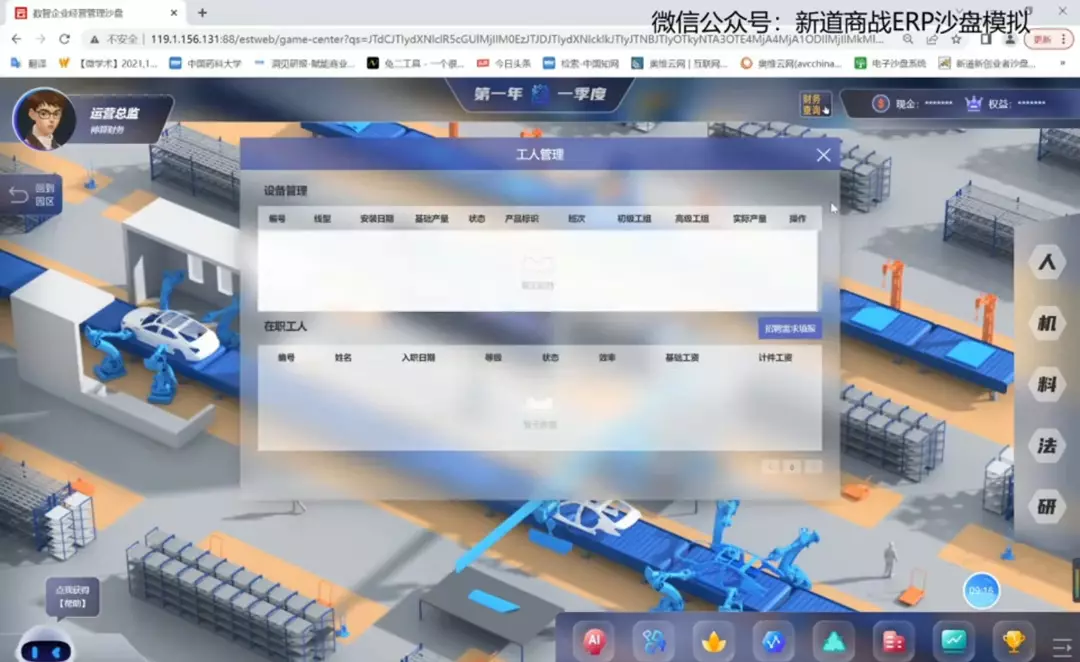1080x662 pixels.
Task: Reload the browser page
Action: (65, 39)
